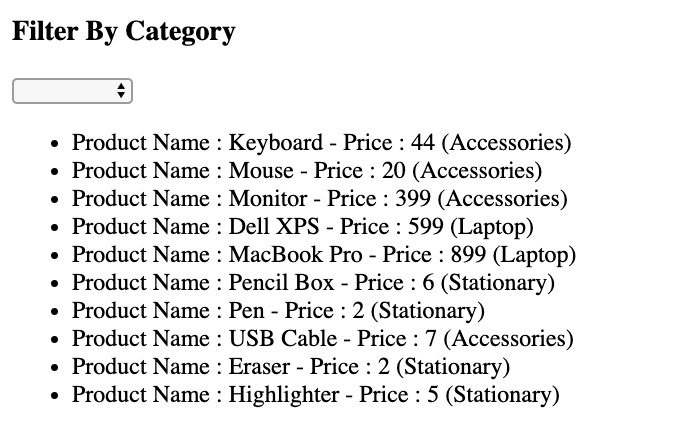Click the bullet point beside Keyboard
The image size is (678, 430).
click(55, 144)
